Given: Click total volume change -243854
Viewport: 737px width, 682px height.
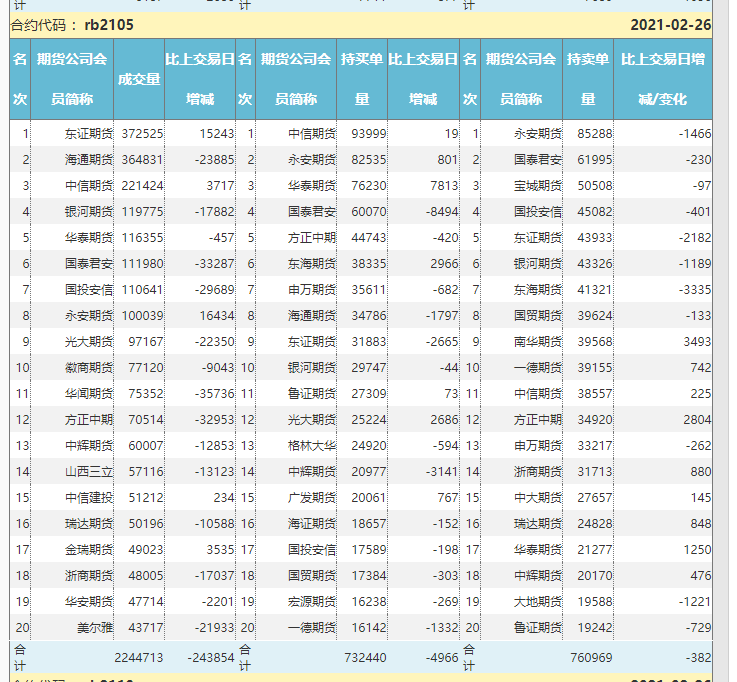Looking at the screenshot, I should coord(211,658).
